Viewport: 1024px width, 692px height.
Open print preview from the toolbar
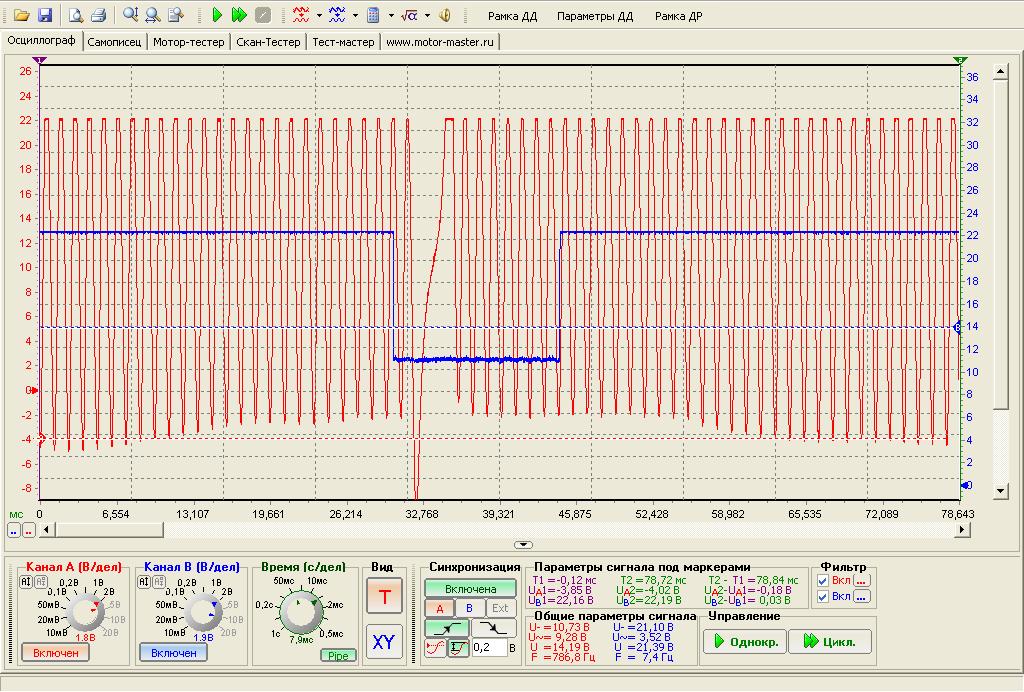click(76, 15)
